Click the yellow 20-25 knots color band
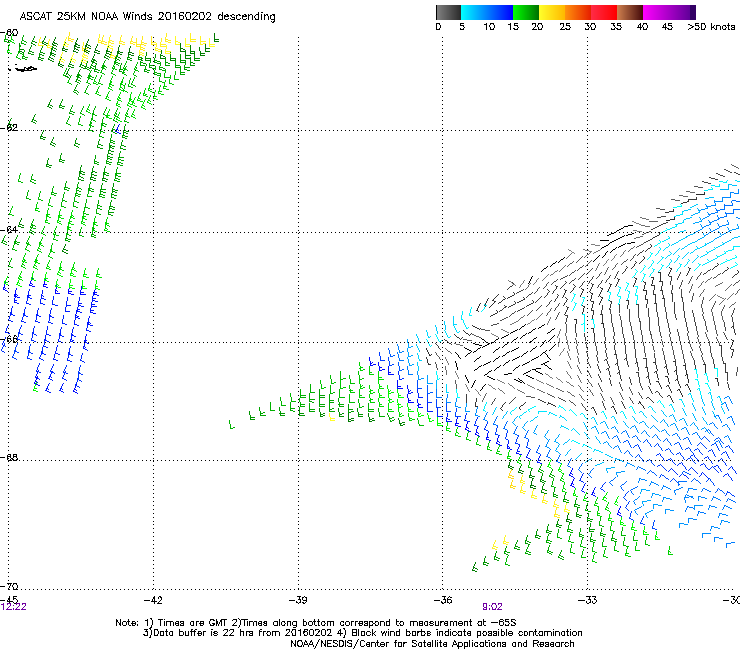The width and height of the screenshot is (740, 650). (x=551, y=12)
